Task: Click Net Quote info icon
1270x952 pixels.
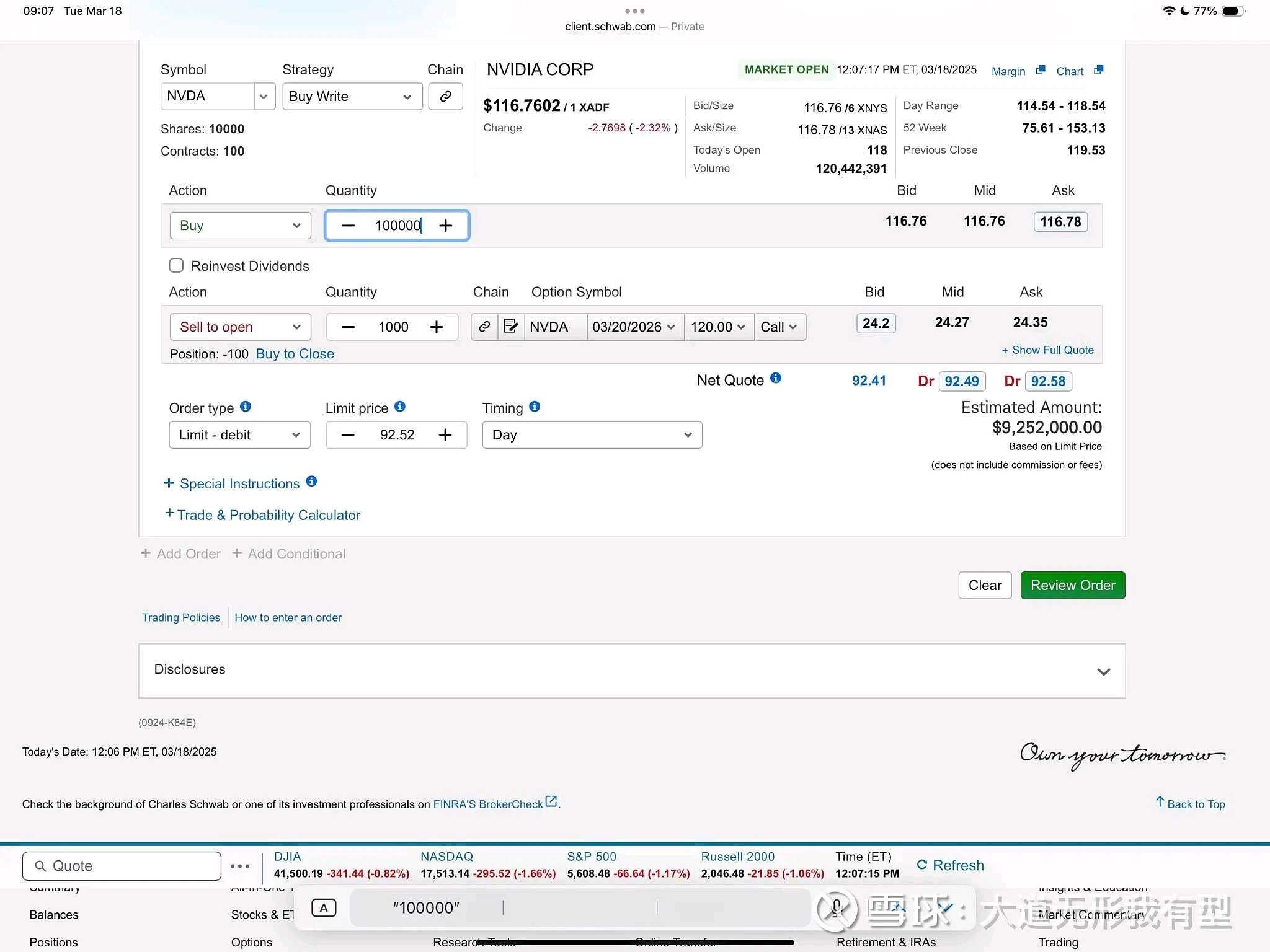Action: (x=776, y=378)
